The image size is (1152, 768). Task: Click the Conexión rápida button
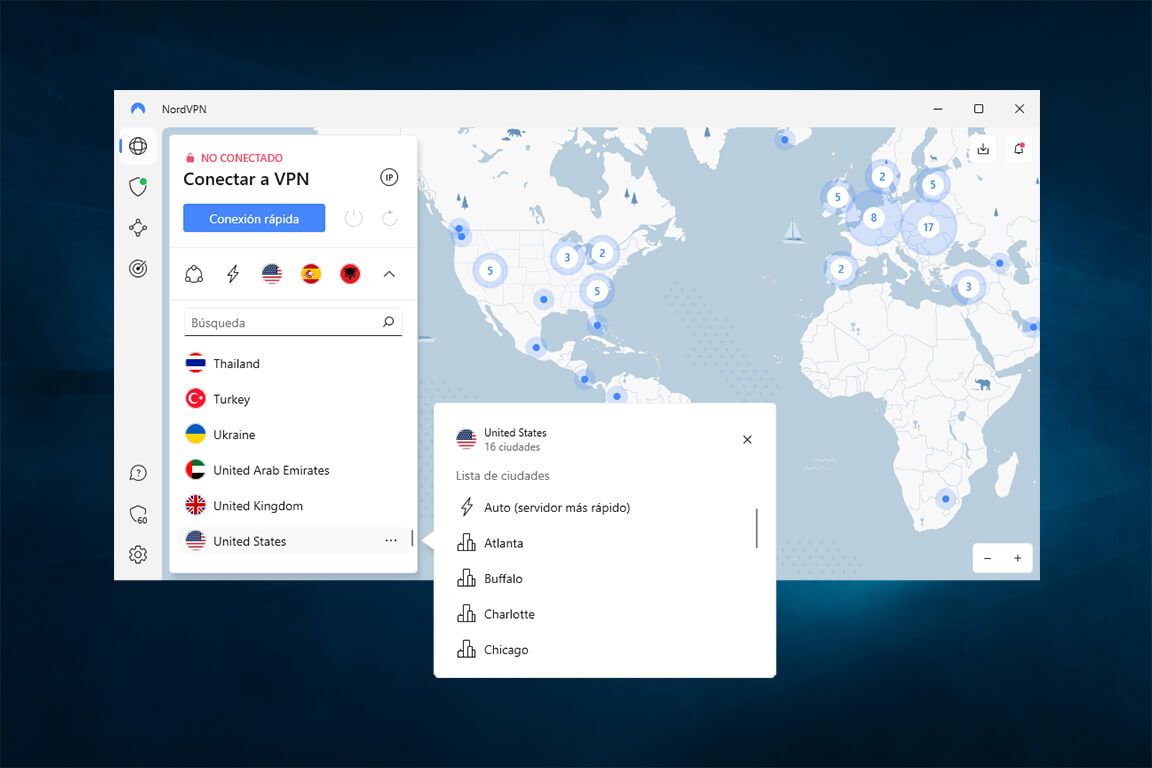[254, 218]
